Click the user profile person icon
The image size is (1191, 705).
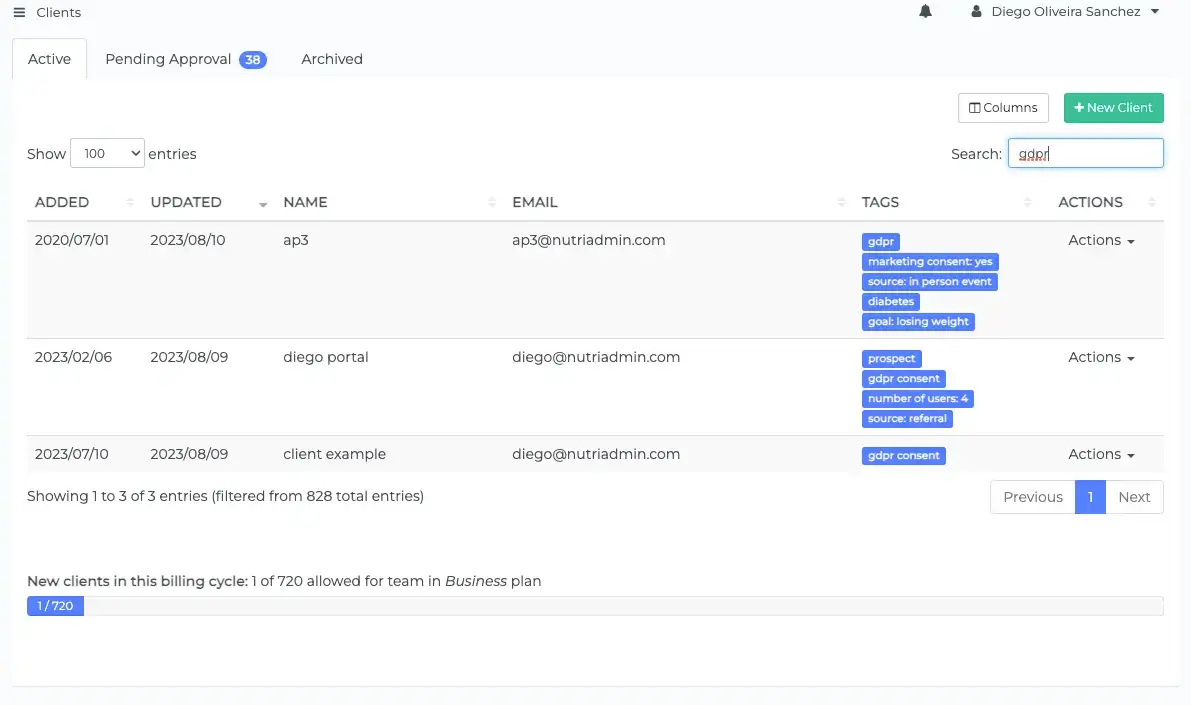coord(976,12)
